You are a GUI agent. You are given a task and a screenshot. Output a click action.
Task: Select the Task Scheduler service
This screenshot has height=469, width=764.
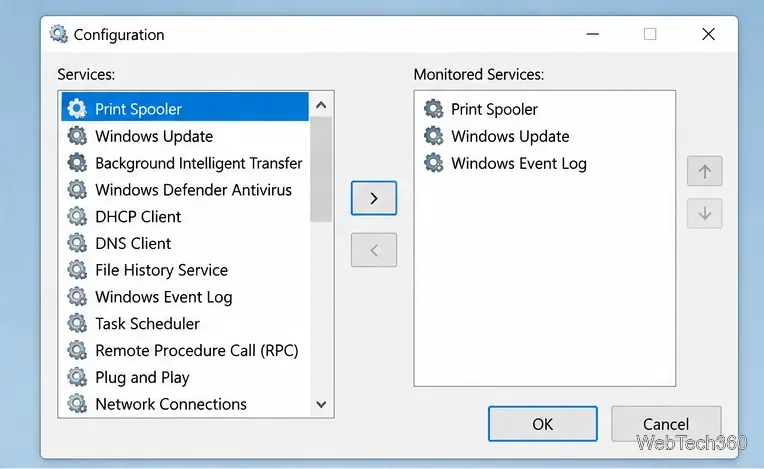pos(185,323)
